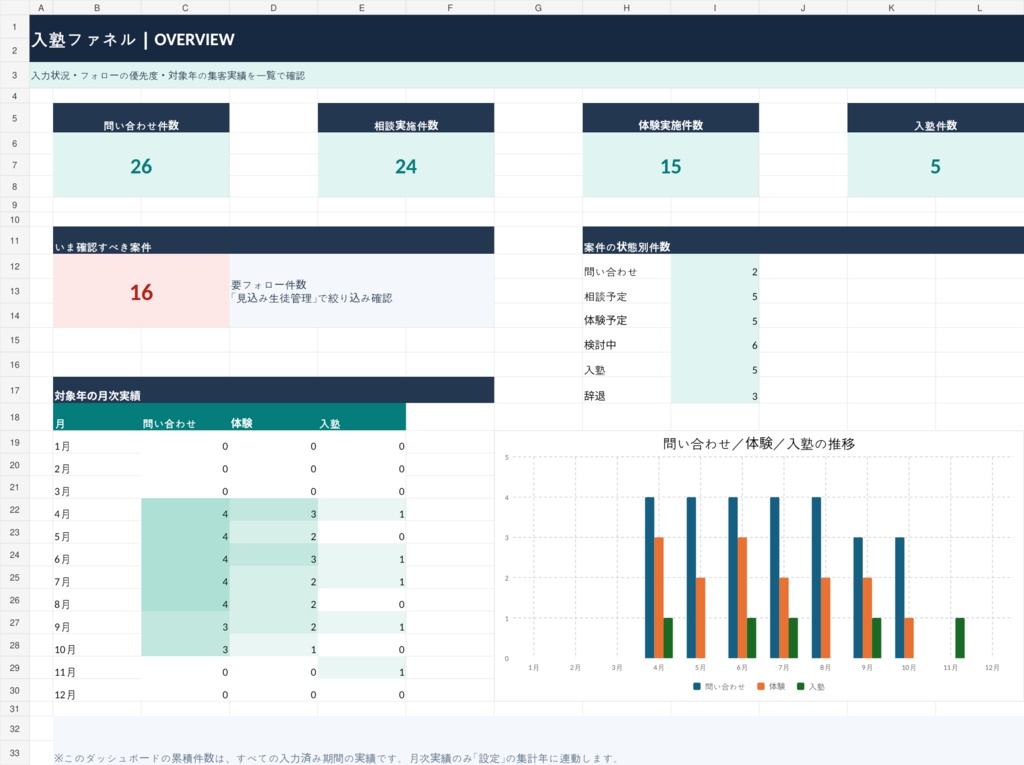
Task: Click the orange 体験 legend swatch
Action: (761, 687)
